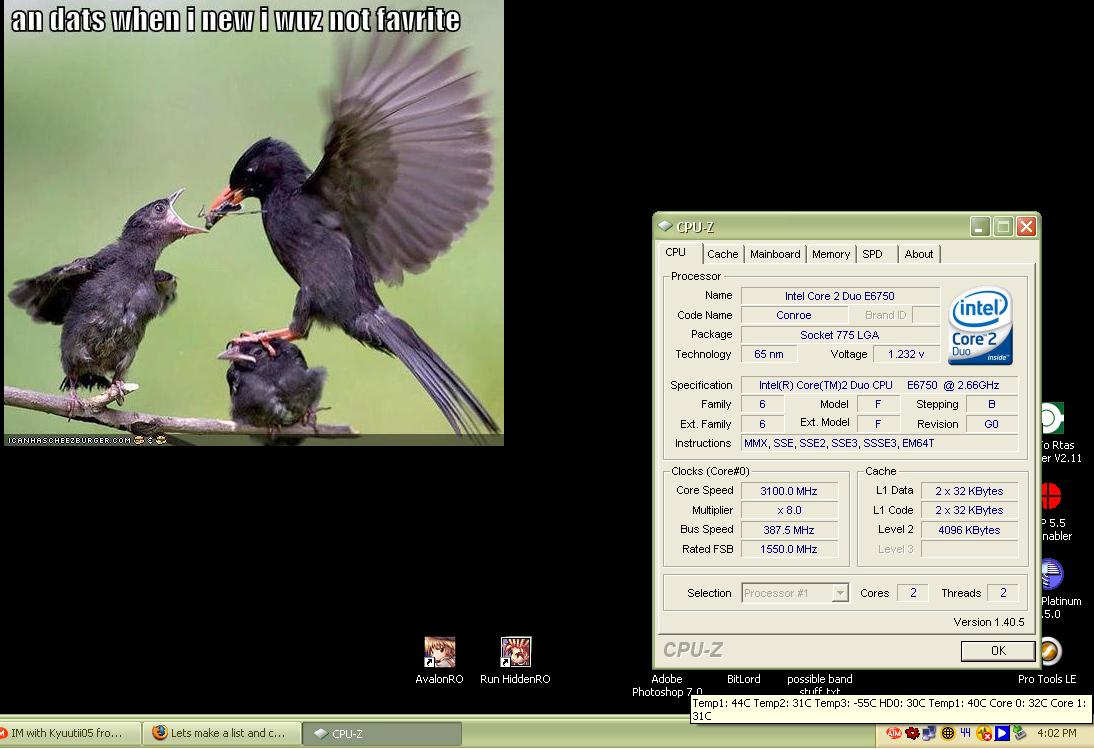Switch to the Cache tab
1094x749 pixels.
[722, 254]
